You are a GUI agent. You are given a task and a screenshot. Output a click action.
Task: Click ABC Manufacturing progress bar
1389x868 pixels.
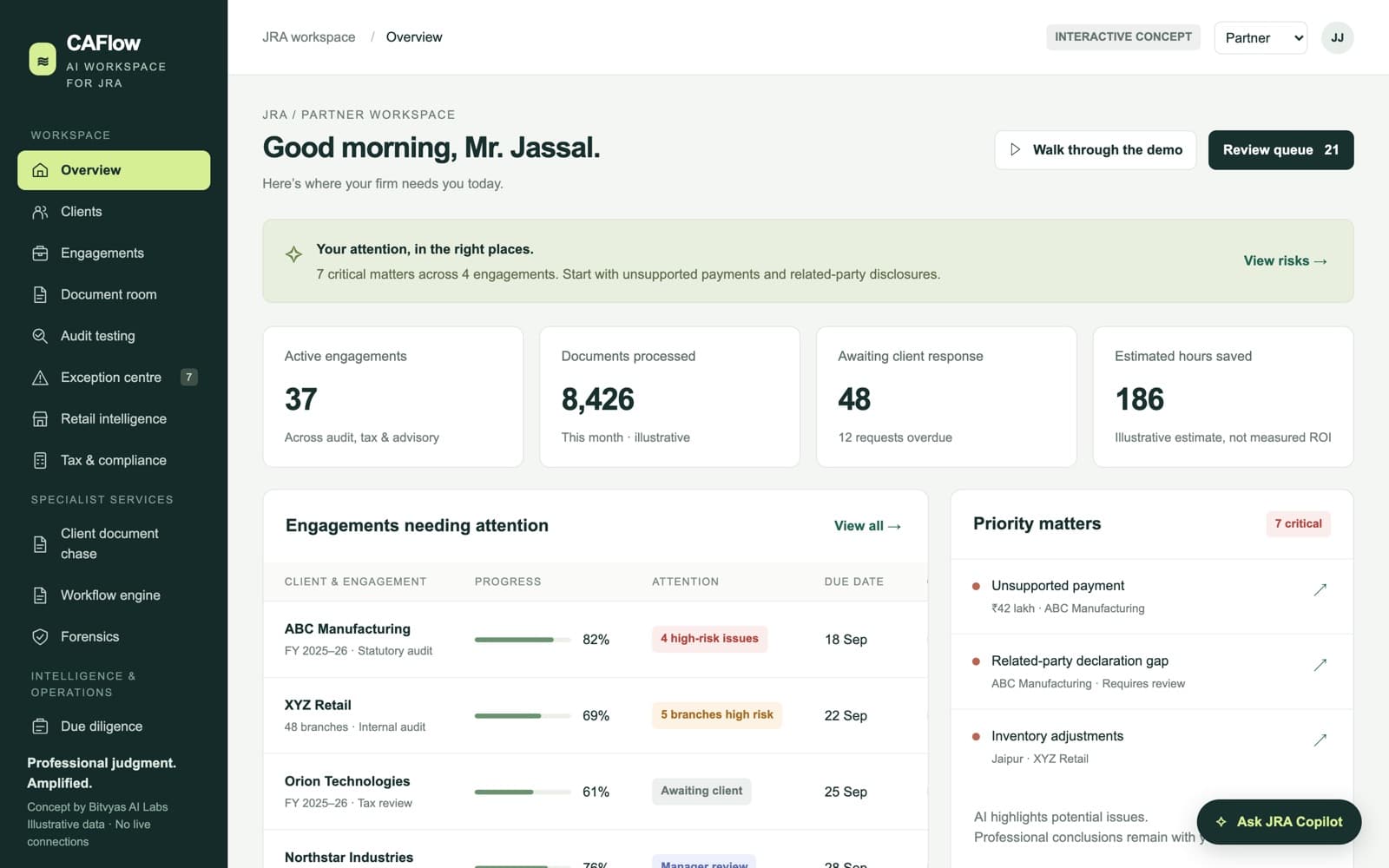tap(522, 640)
